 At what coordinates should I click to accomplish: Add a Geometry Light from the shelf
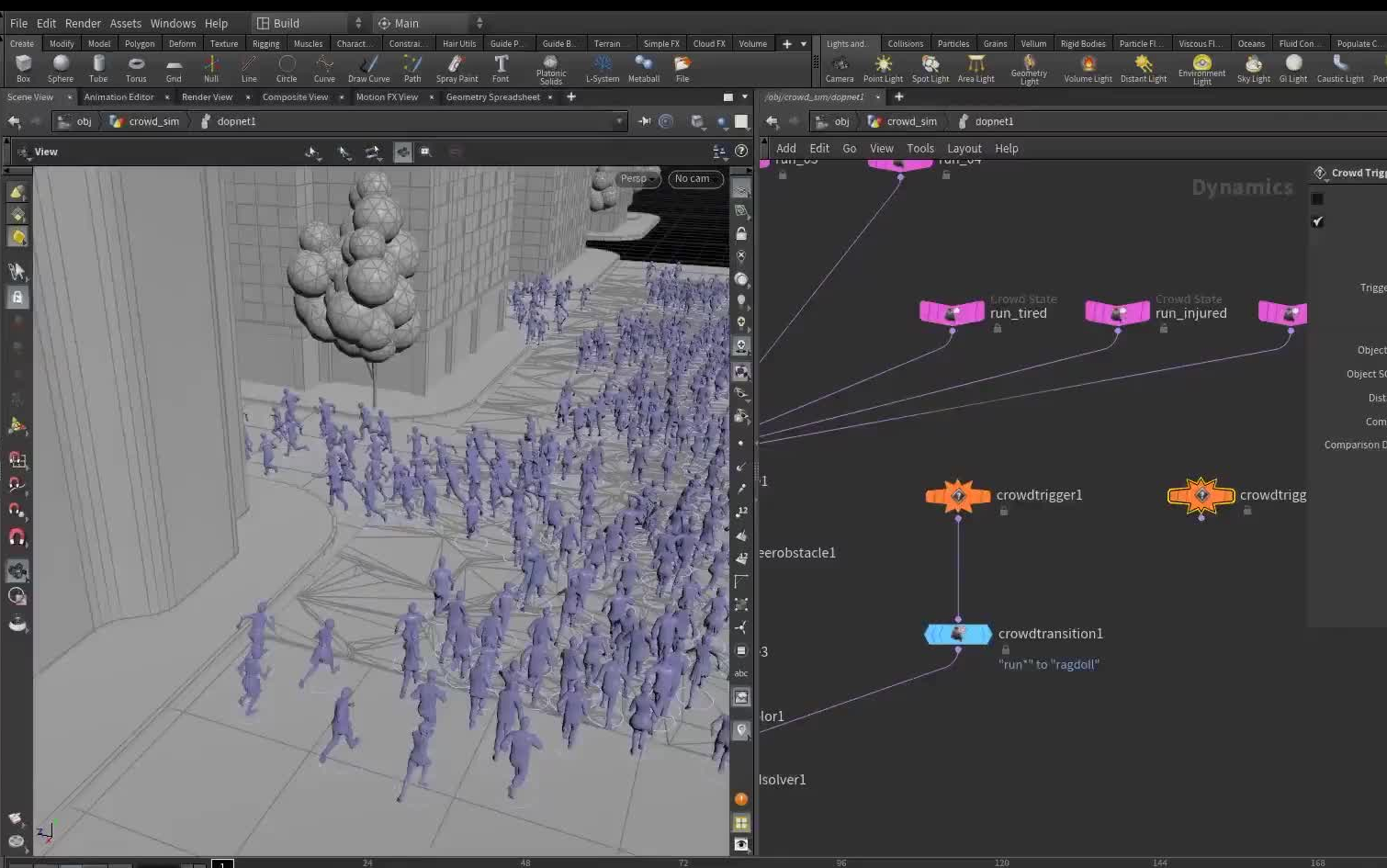[1029, 70]
